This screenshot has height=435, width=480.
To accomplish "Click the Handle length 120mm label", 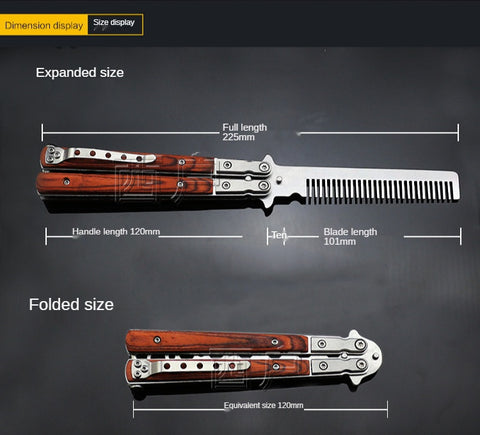I will click(x=116, y=231).
